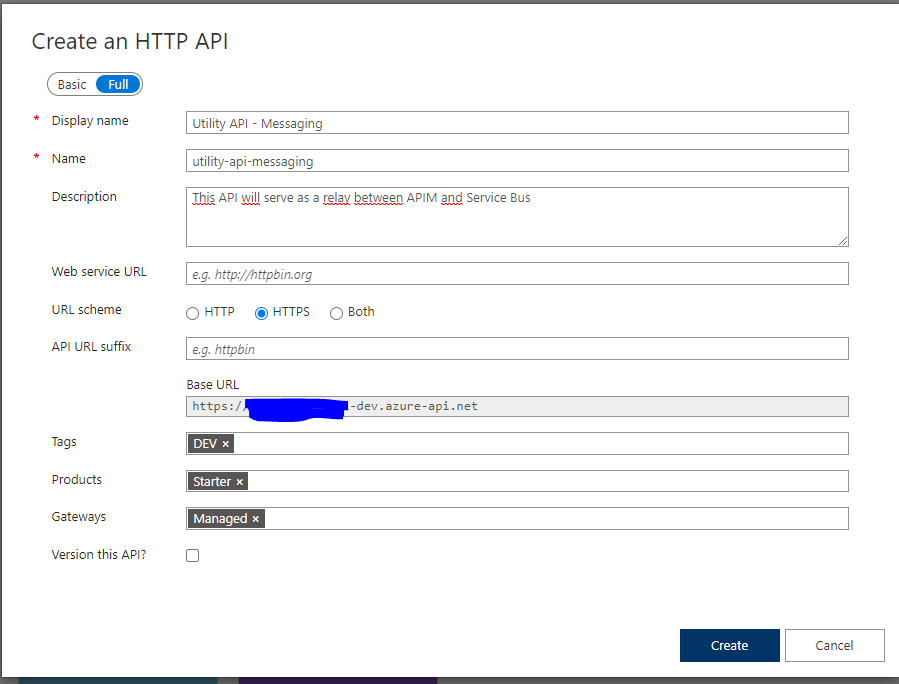Select Both as the URL scheme
Screen dimensions: 899x684
point(336,313)
